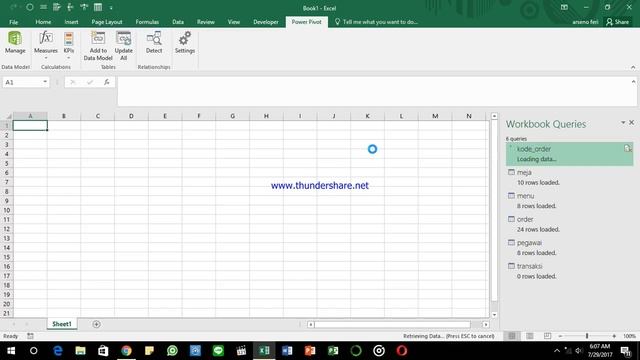Switch to the View tab

[233, 22]
